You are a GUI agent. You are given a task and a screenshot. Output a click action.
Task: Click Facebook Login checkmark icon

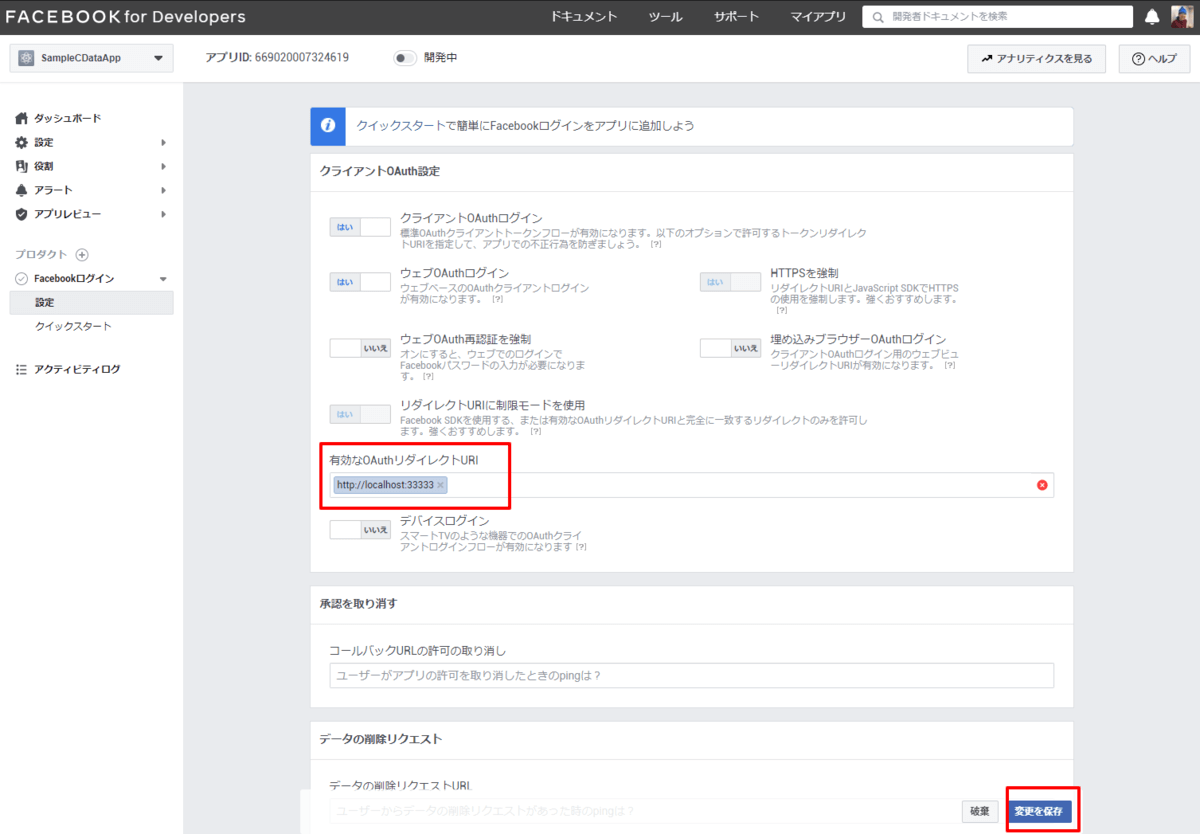tap(22, 279)
